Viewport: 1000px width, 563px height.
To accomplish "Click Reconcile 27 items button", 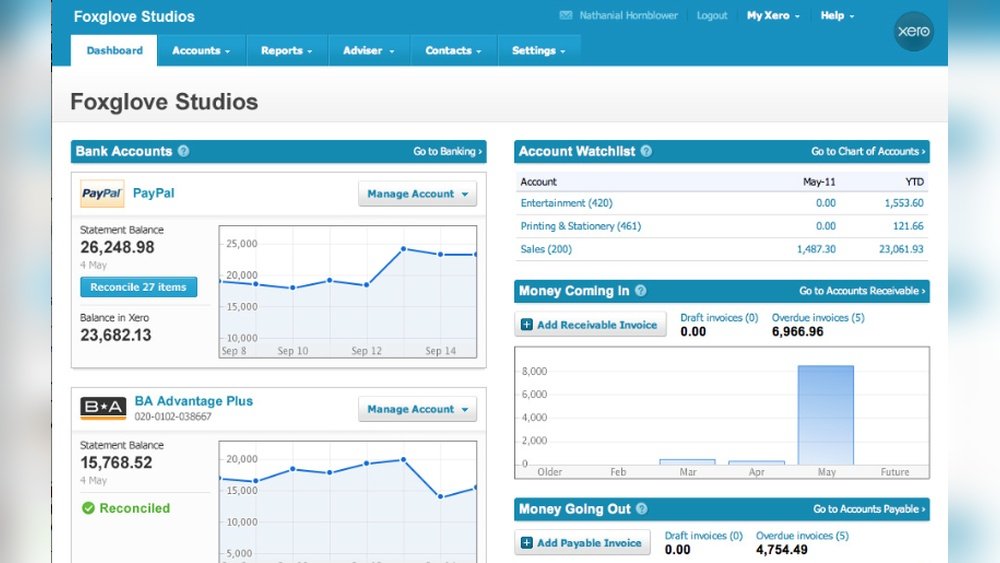I will click(138, 287).
